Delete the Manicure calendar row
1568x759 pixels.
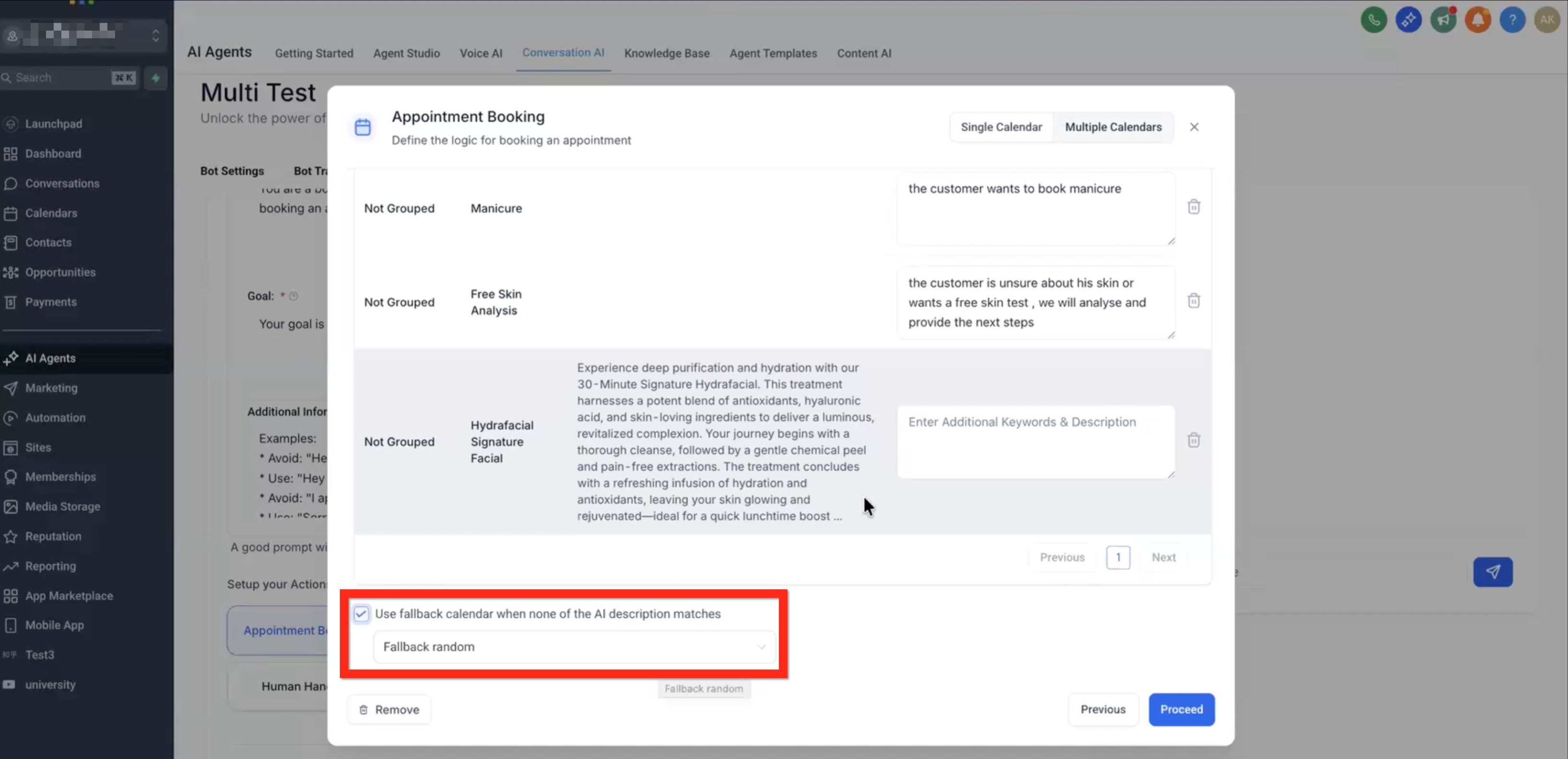click(1193, 207)
